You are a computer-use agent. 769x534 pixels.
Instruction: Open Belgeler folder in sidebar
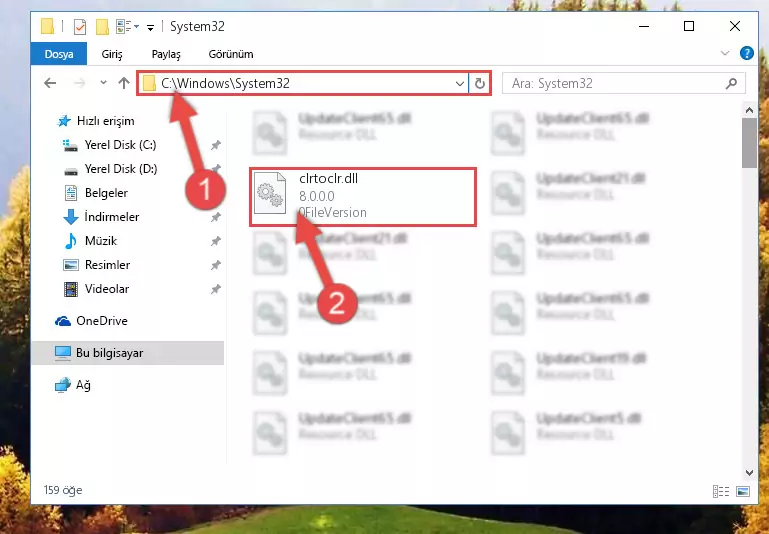pyautogui.click(x=106, y=193)
